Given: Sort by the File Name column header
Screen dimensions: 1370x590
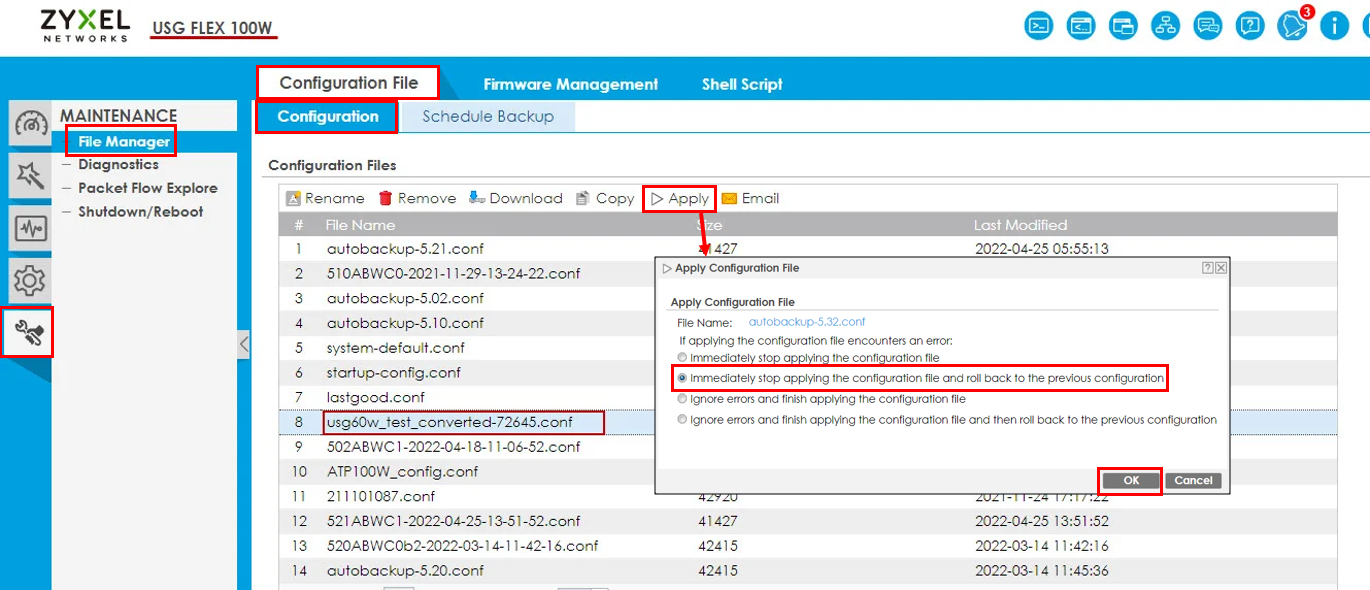Looking at the screenshot, I should pyautogui.click(x=360, y=225).
